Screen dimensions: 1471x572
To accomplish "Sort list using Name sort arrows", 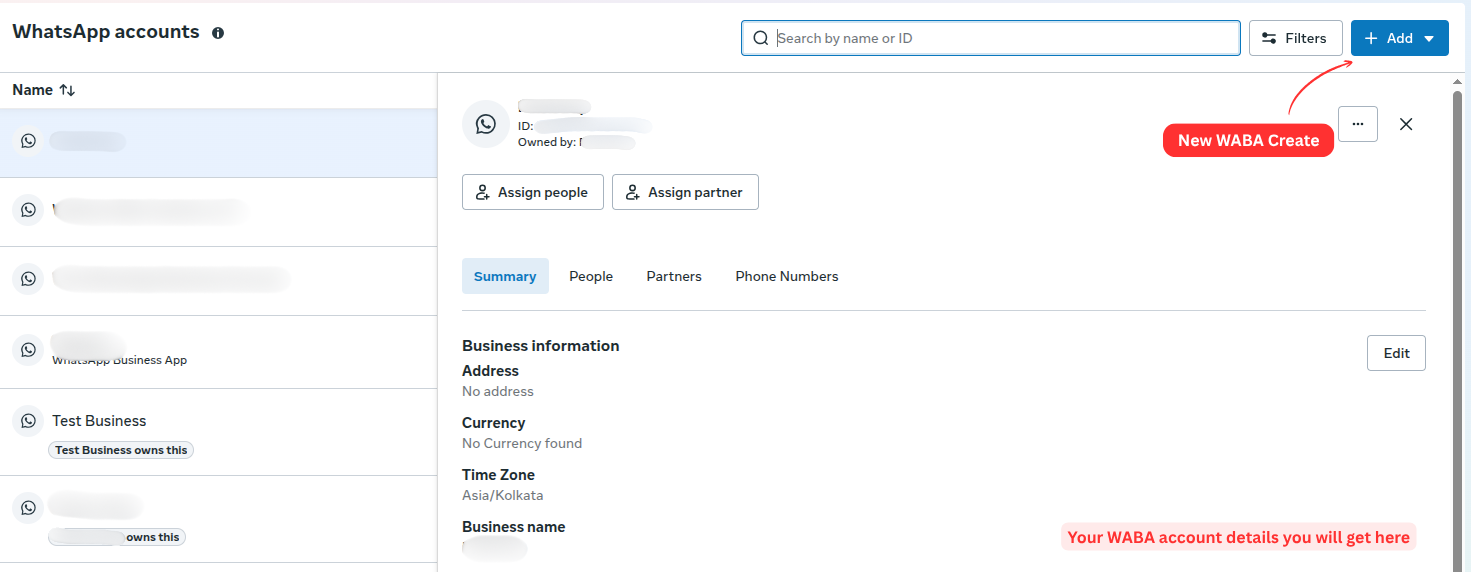I will click(67, 90).
